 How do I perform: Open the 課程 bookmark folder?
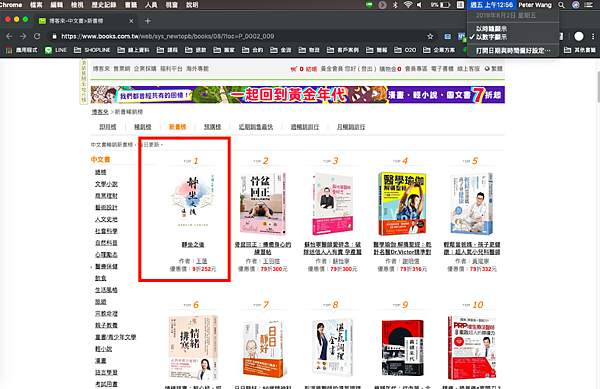[167, 50]
